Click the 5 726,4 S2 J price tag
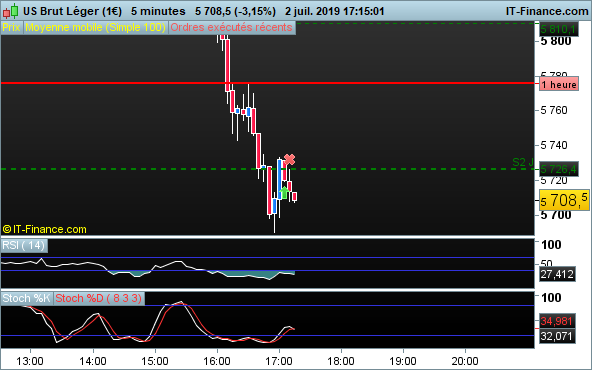 coord(558,169)
